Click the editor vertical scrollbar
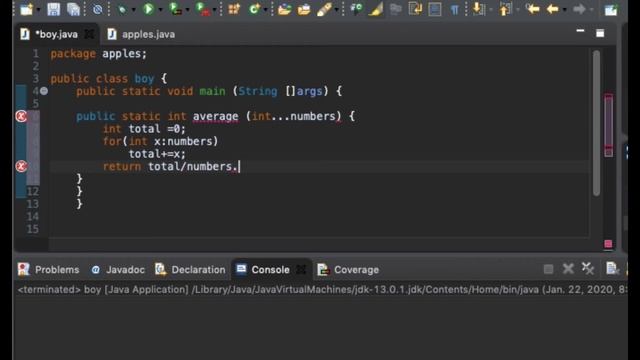Viewport: 640px width, 360px height. pos(596,122)
